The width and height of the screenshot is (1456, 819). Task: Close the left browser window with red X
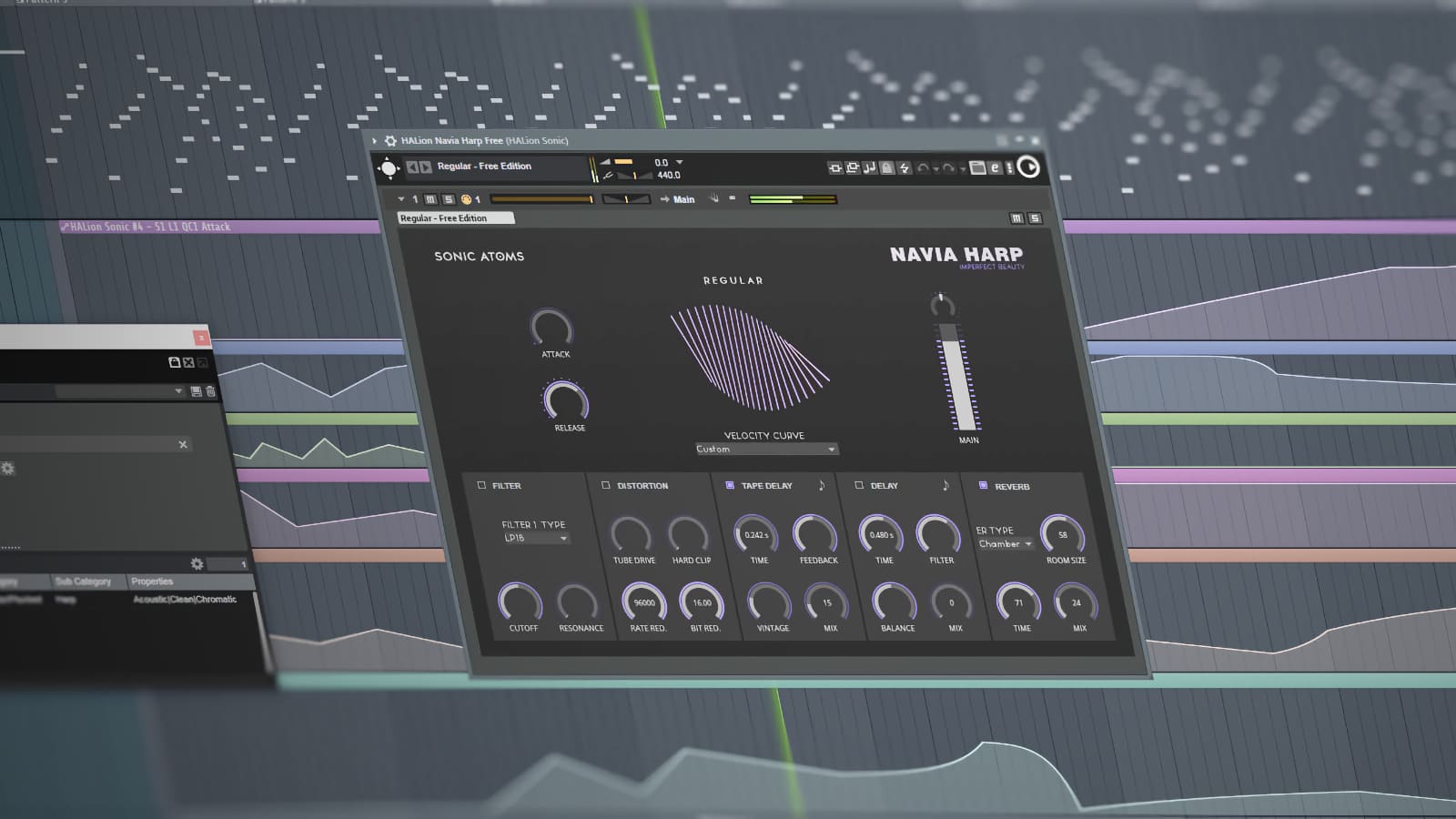pyautogui.click(x=201, y=338)
